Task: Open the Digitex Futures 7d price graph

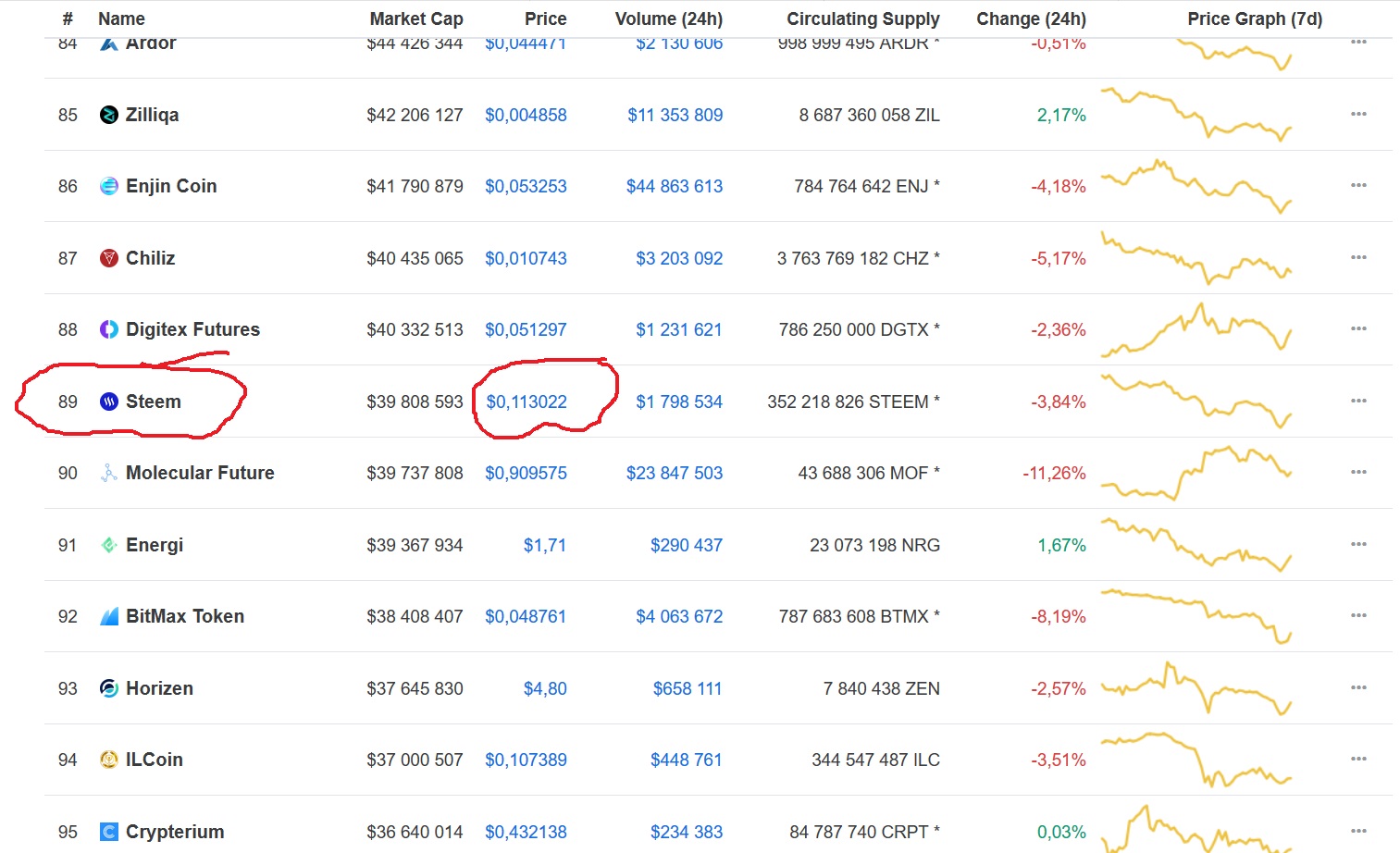Action: point(1196,330)
